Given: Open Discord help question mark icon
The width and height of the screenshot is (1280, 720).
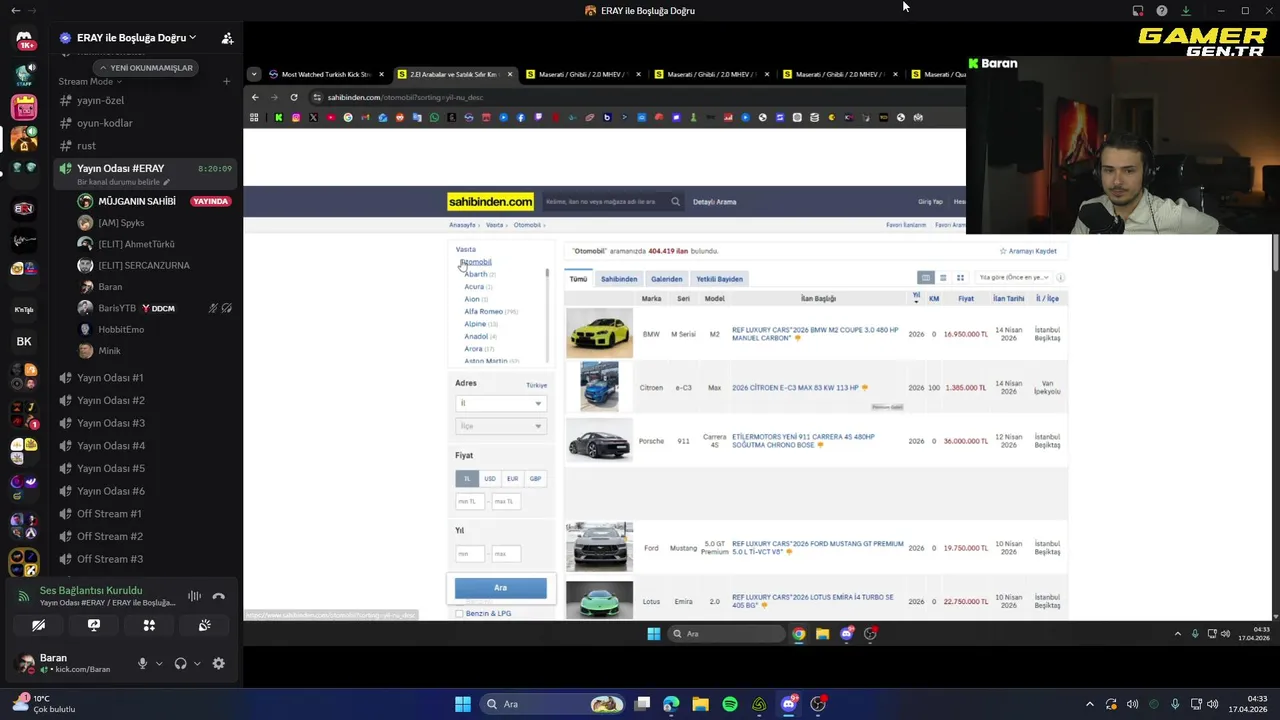Looking at the screenshot, I should (1161, 11).
